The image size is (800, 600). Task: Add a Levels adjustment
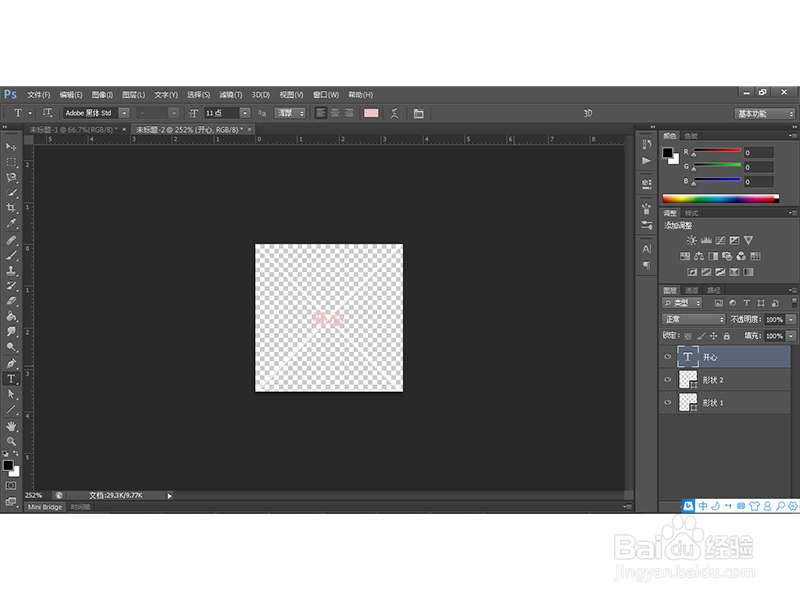(706, 240)
